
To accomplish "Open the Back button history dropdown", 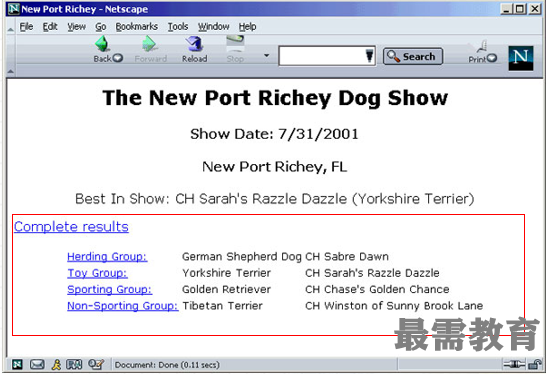I will click(x=118, y=58).
